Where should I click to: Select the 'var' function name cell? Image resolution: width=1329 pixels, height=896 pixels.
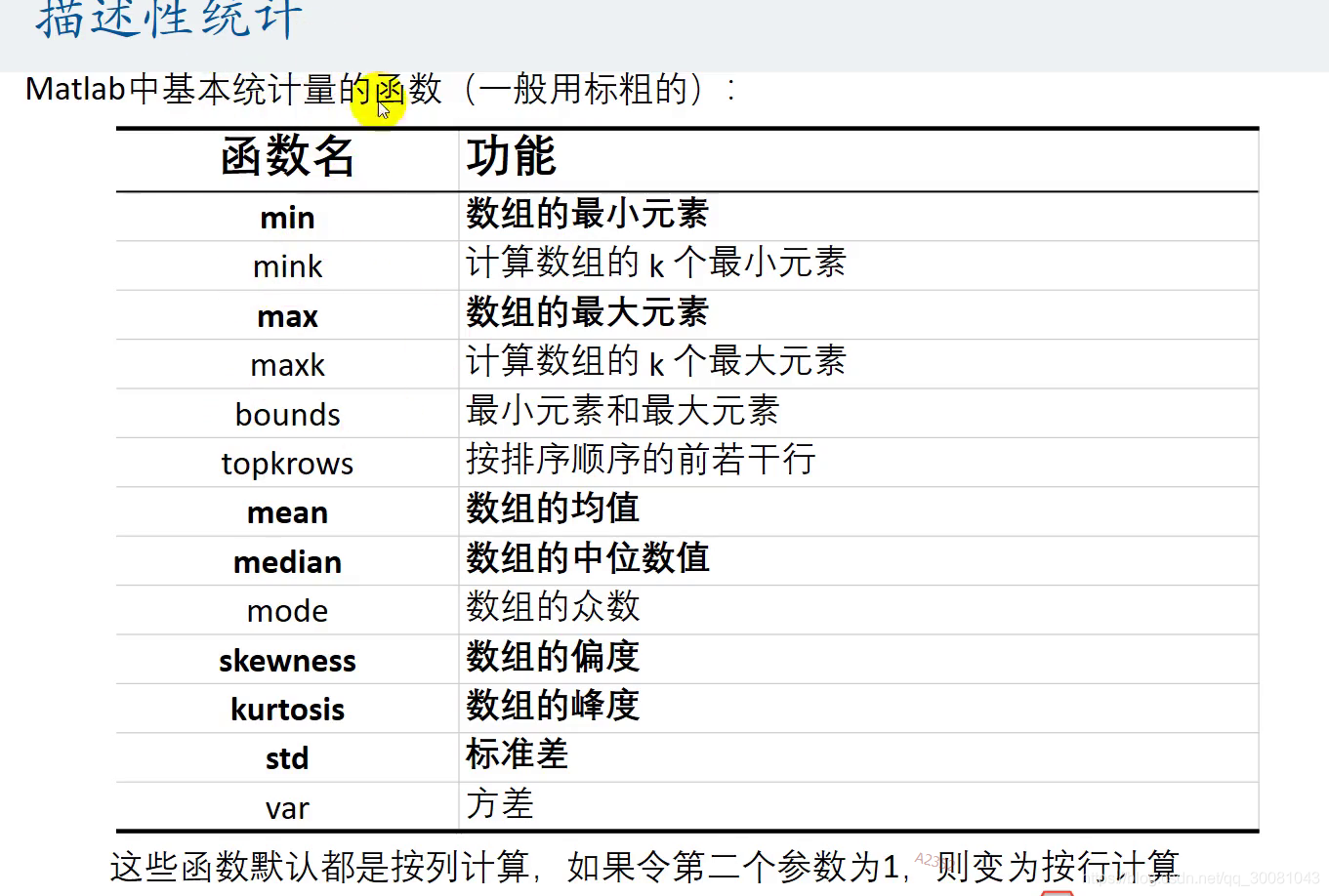tap(288, 808)
